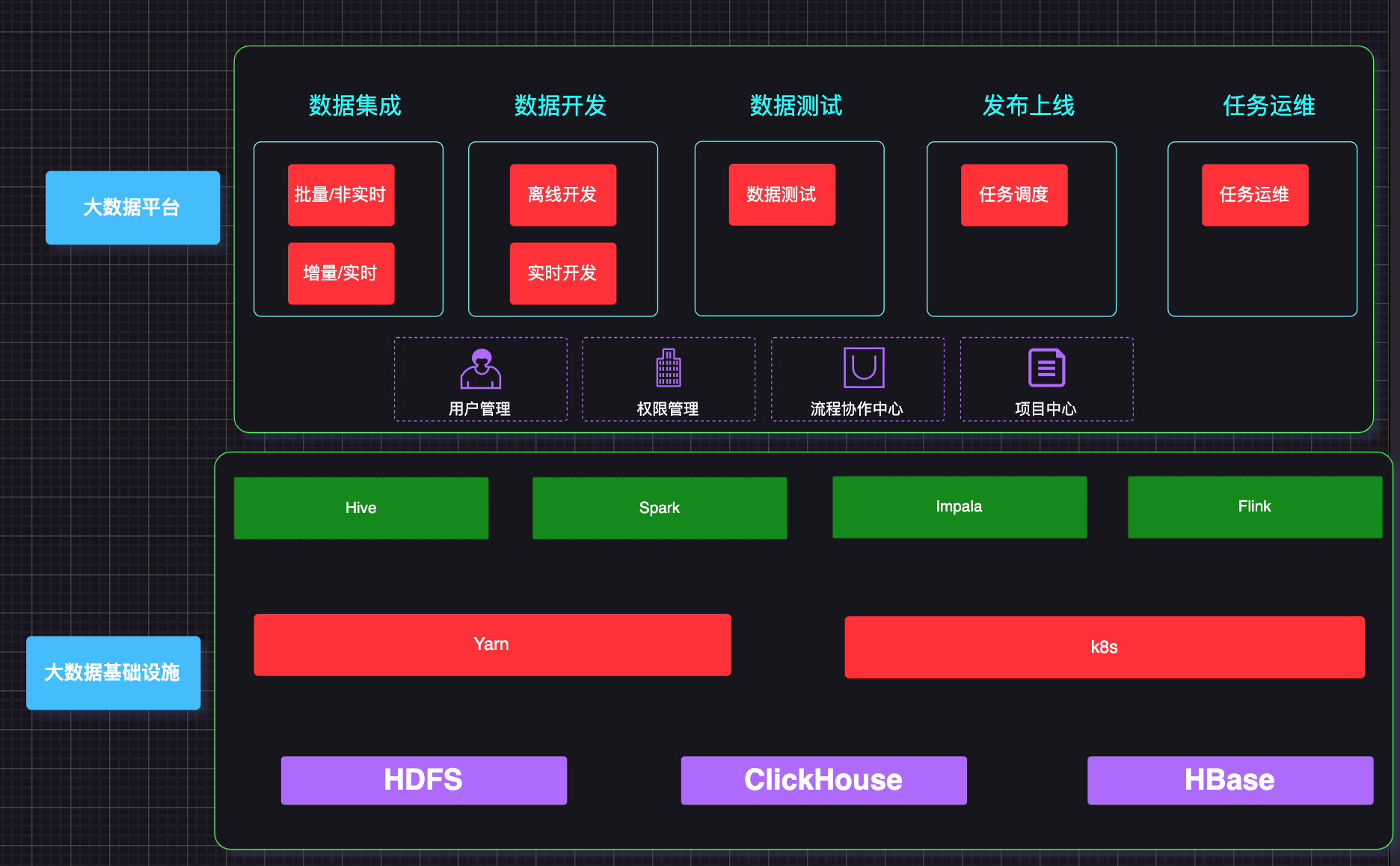Select the green Impala block
Image resolution: width=1400 pixels, height=866 pixels.
(960, 507)
